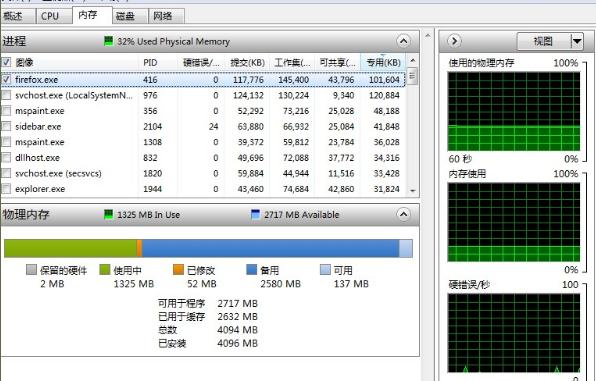Click the 内存使用 memory usage graph
Image resolution: width=596 pixels, height=381 pixels.
click(x=514, y=222)
